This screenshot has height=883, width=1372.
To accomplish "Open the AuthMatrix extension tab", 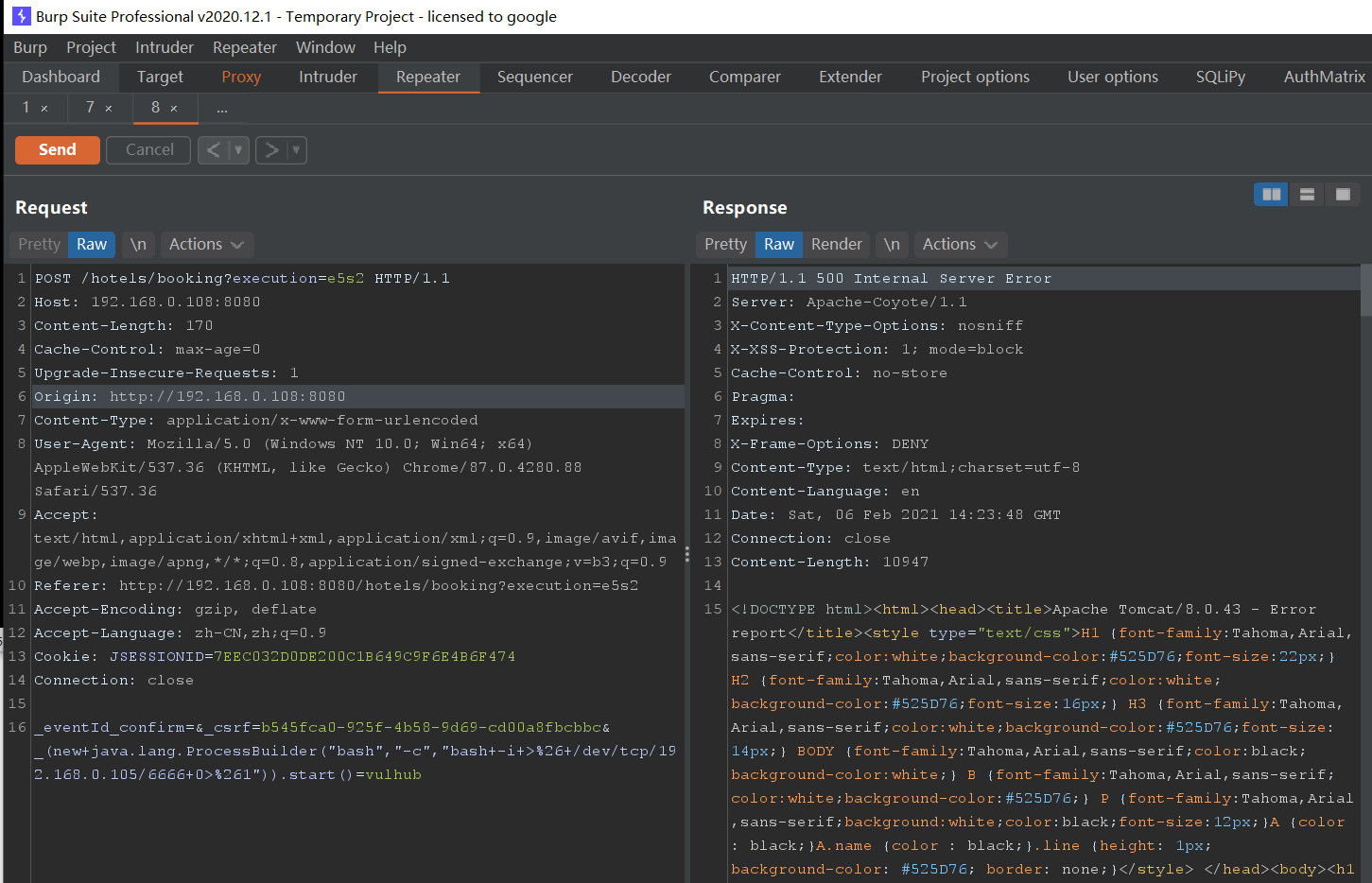I will pyautogui.click(x=1324, y=77).
